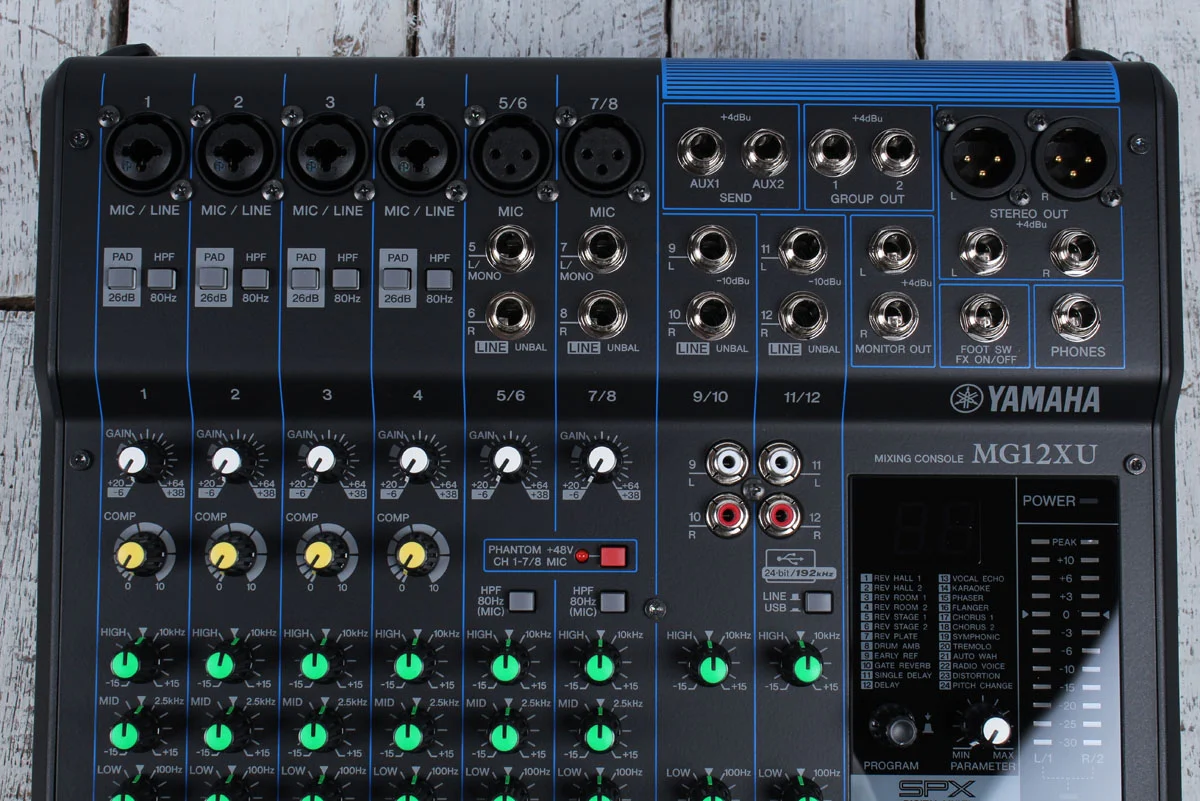
Task: Select the channel 6 R line jack
Action: pos(510,315)
